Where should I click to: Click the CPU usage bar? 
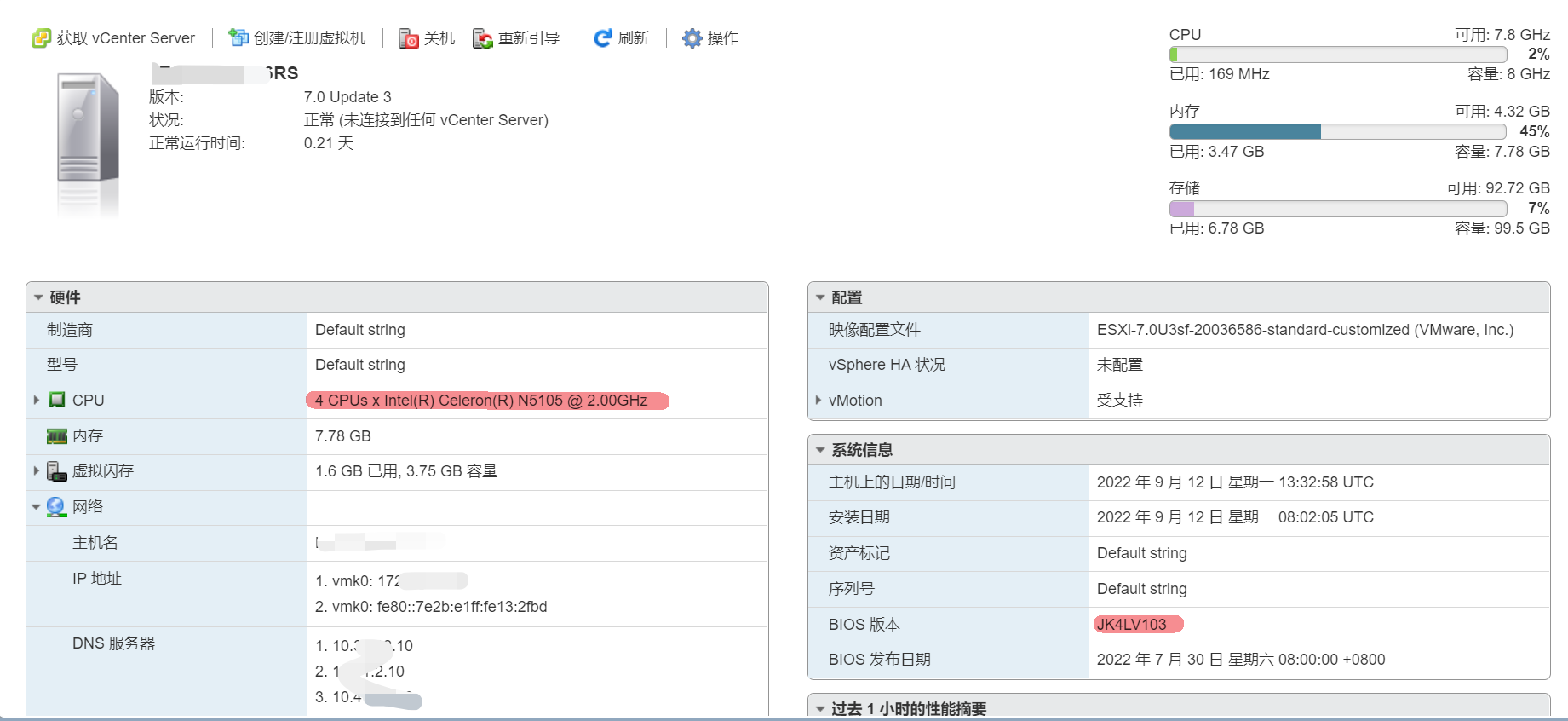1338,55
